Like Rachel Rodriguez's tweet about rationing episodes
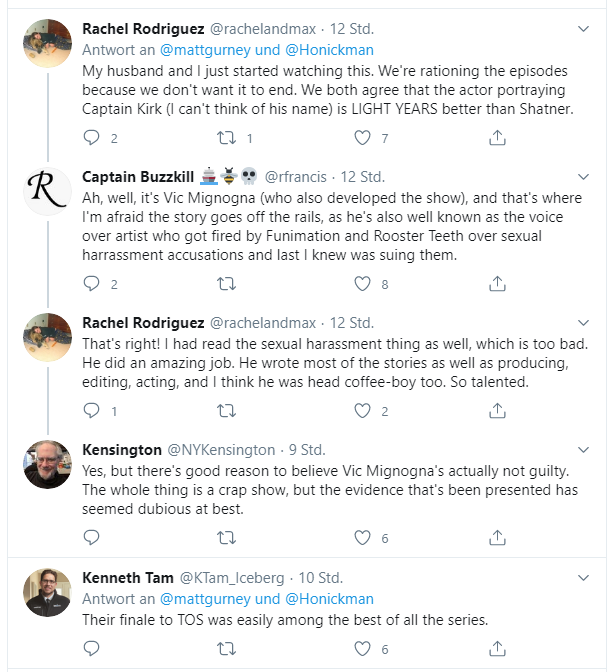Viewport: 616px width, 672px height. click(x=362, y=138)
